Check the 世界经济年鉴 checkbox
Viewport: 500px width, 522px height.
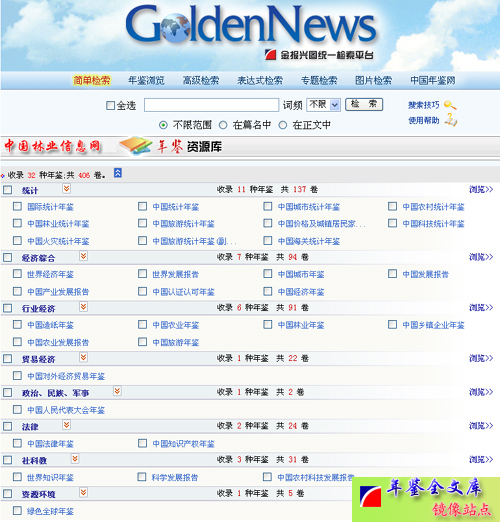coord(17,274)
